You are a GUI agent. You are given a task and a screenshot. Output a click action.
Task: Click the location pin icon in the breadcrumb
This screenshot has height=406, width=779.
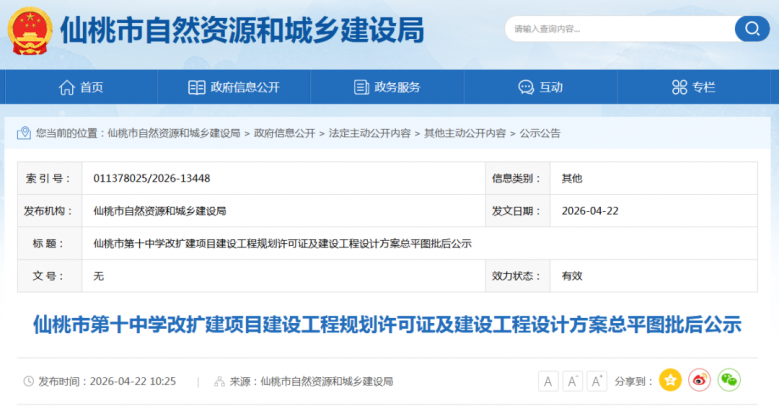point(24,133)
